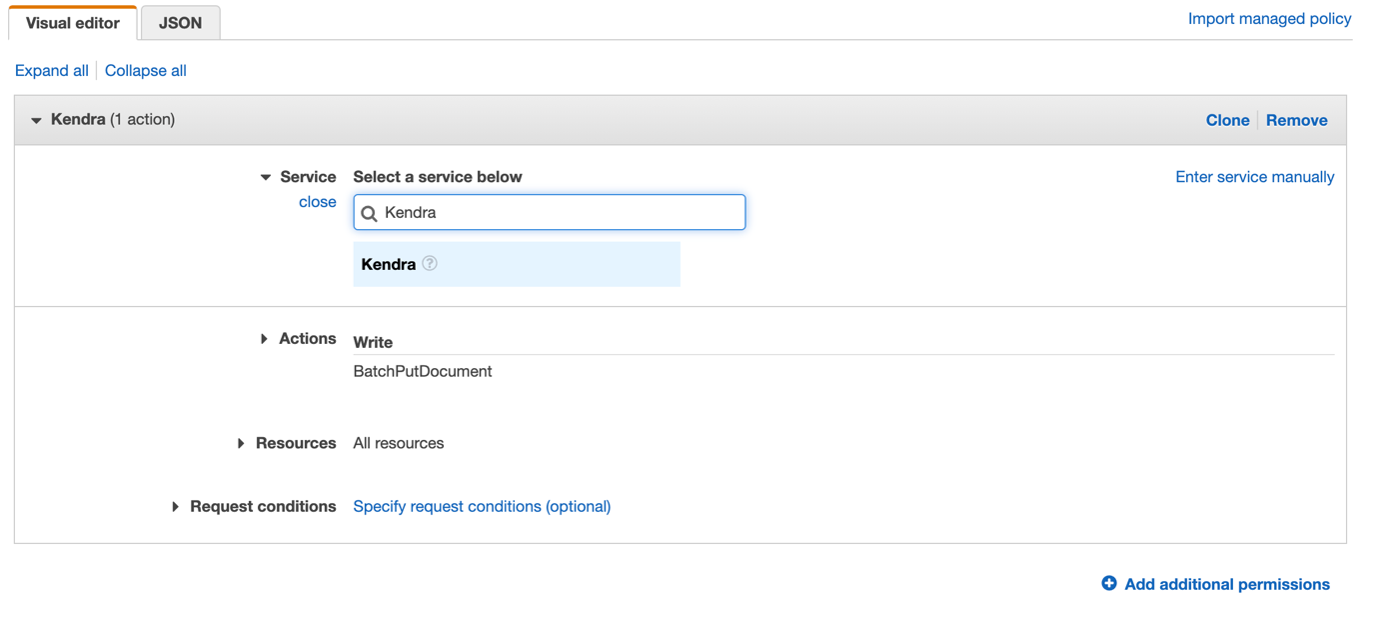1384x617 pixels.
Task: Click the plus icon beside Add additional permissions
Action: point(1109,583)
